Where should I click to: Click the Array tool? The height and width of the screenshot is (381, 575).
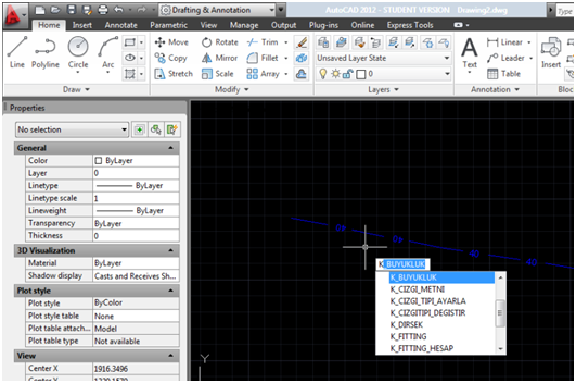click(263, 74)
